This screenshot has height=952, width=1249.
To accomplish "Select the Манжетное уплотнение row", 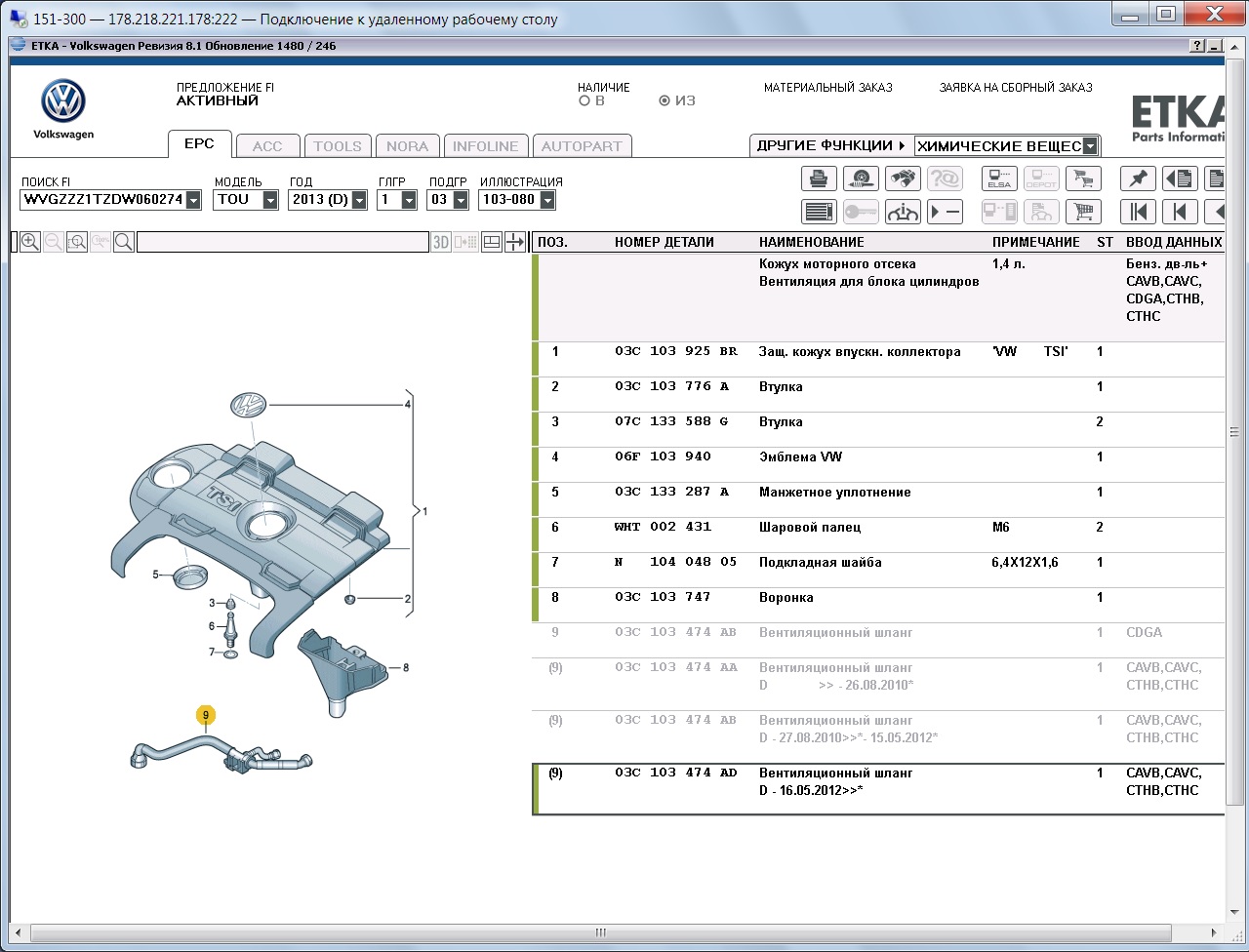I will pyautogui.click(x=878, y=499).
